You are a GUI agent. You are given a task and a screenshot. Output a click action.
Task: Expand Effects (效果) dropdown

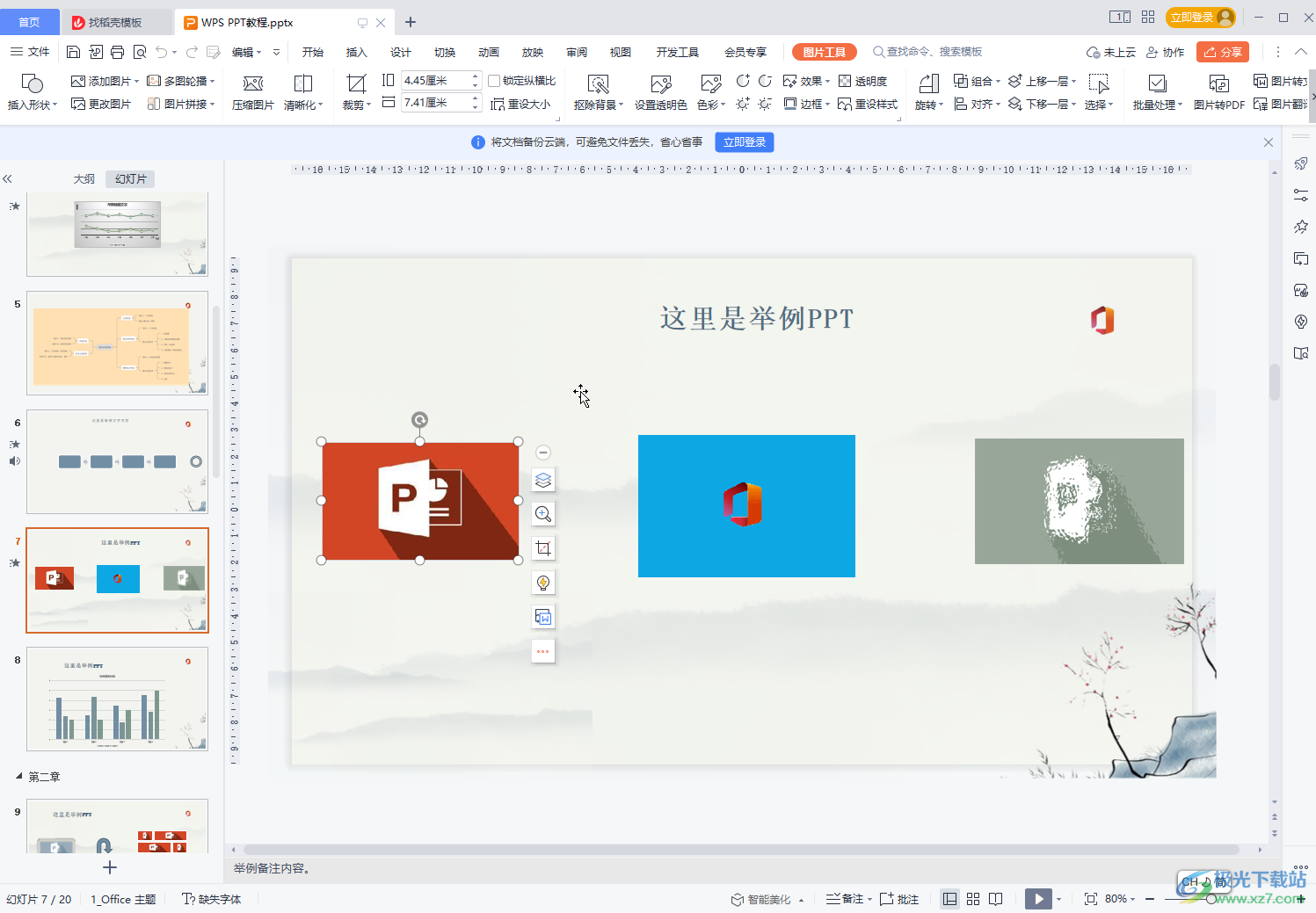click(x=827, y=81)
